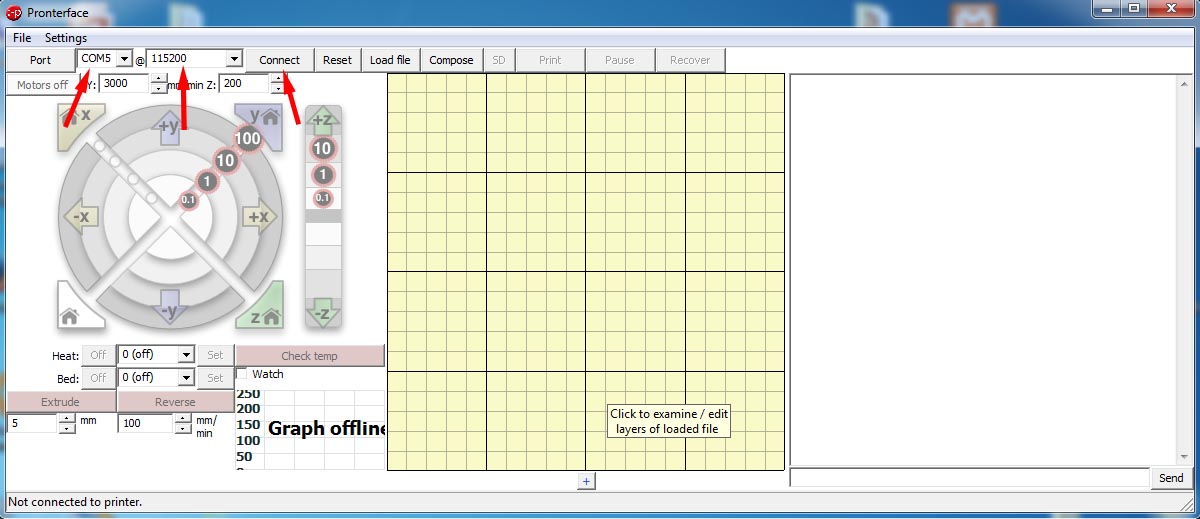Click the Extrude button
The height and width of the screenshot is (519, 1200).
[60, 402]
